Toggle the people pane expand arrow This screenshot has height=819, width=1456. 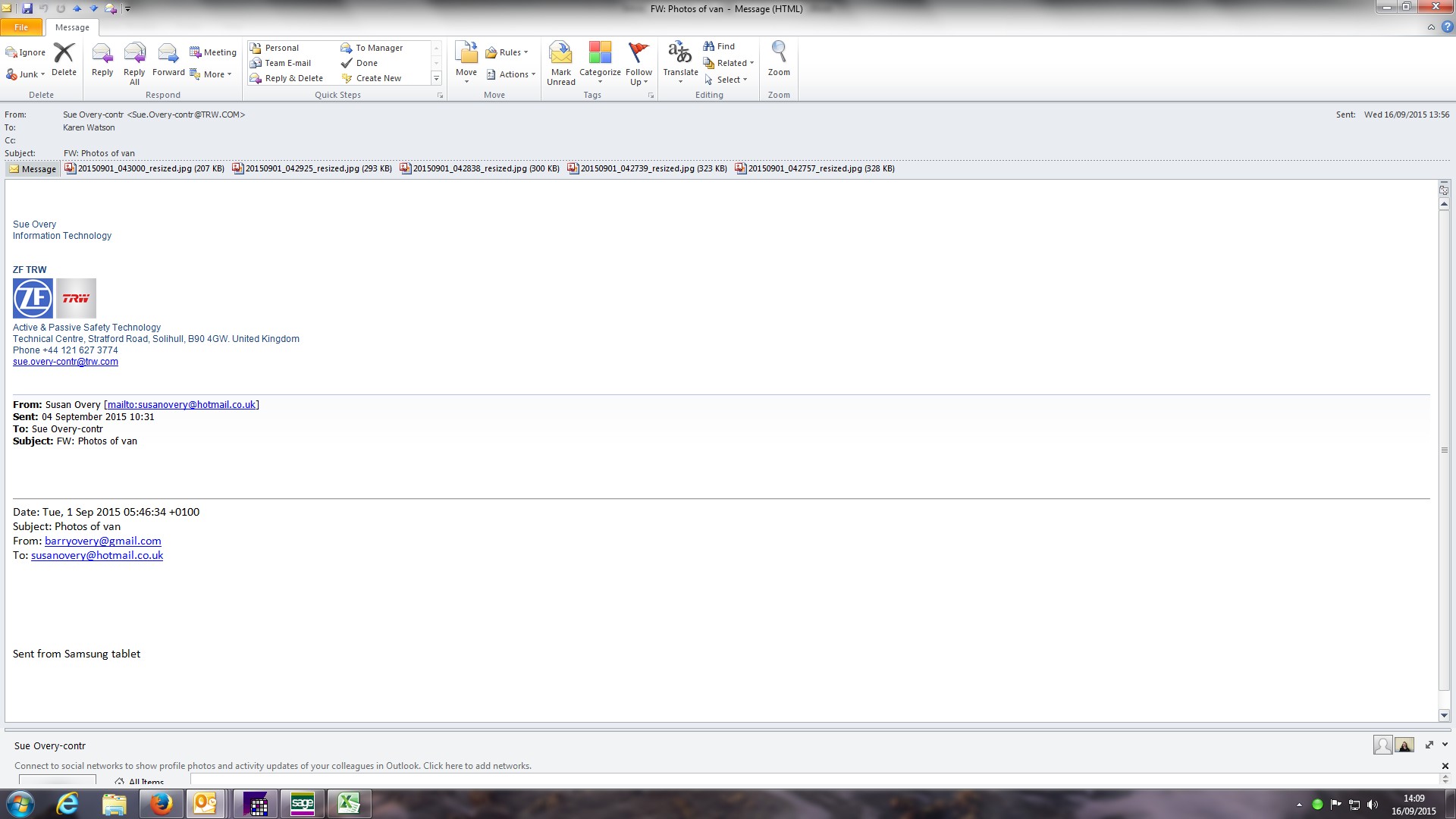pyautogui.click(x=1429, y=745)
